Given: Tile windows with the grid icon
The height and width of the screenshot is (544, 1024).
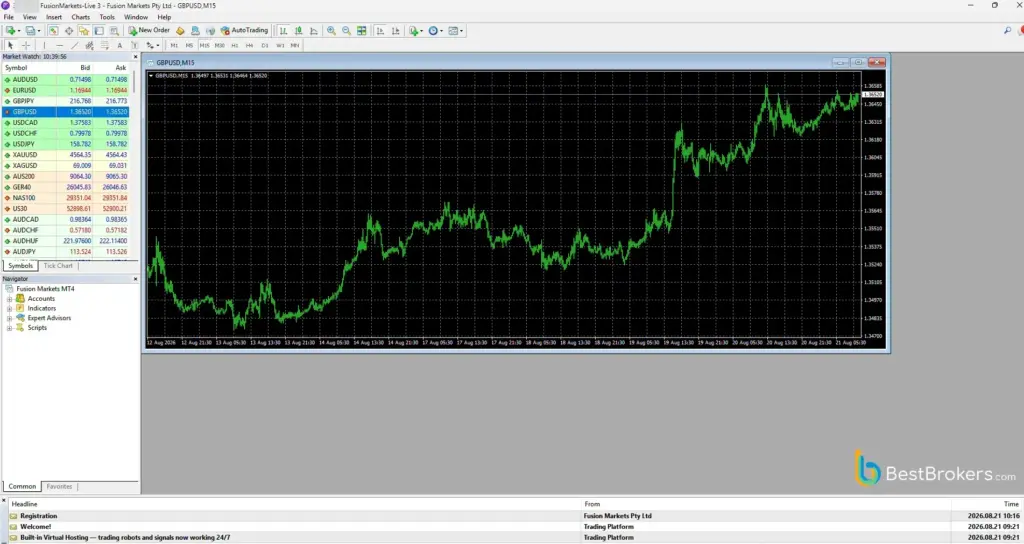Looking at the screenshot, I should pyautogui.click(x=361, y=31).
